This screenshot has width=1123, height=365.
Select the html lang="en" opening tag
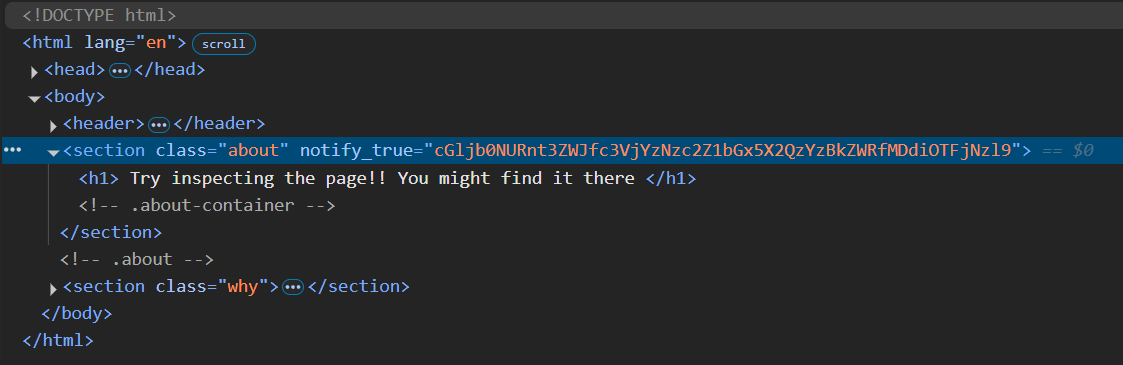[105, 42]
